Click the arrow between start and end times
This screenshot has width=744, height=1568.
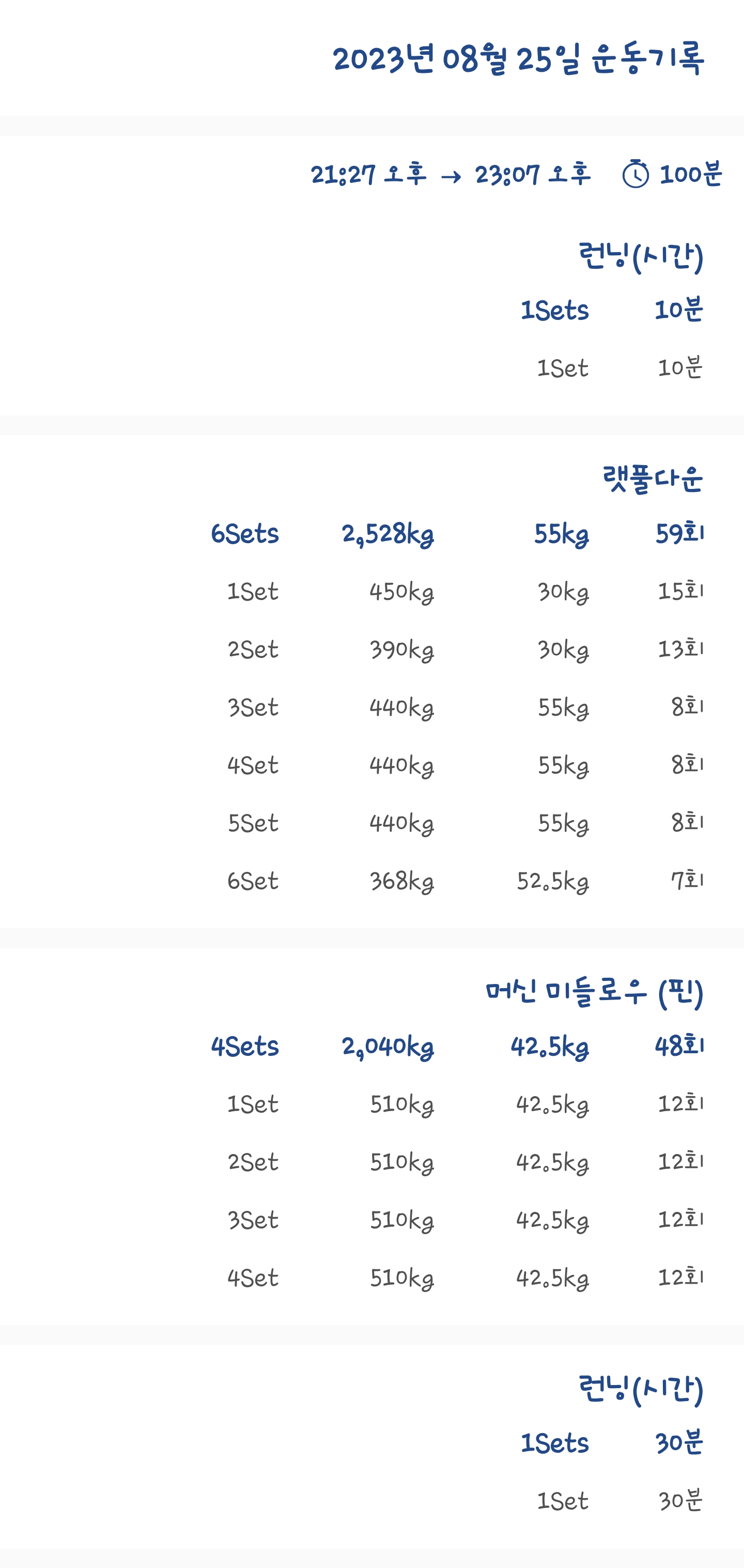(x=451, y=177)
